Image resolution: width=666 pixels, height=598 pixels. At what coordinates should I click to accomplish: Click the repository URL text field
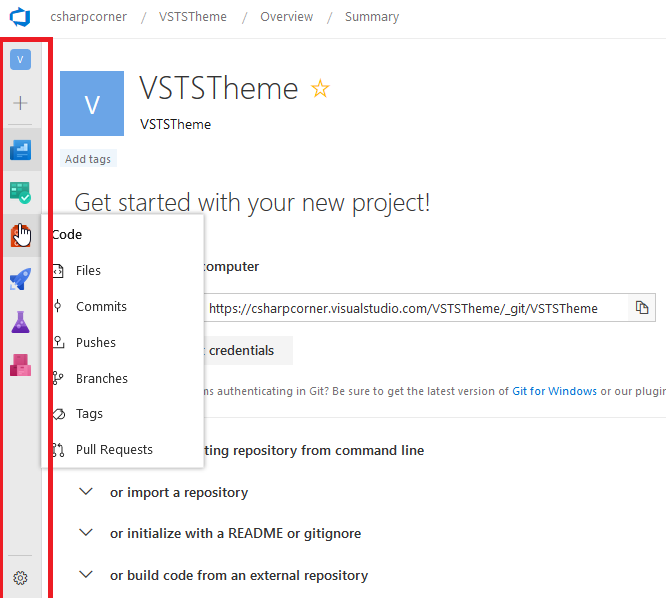[x=415, y=308]
